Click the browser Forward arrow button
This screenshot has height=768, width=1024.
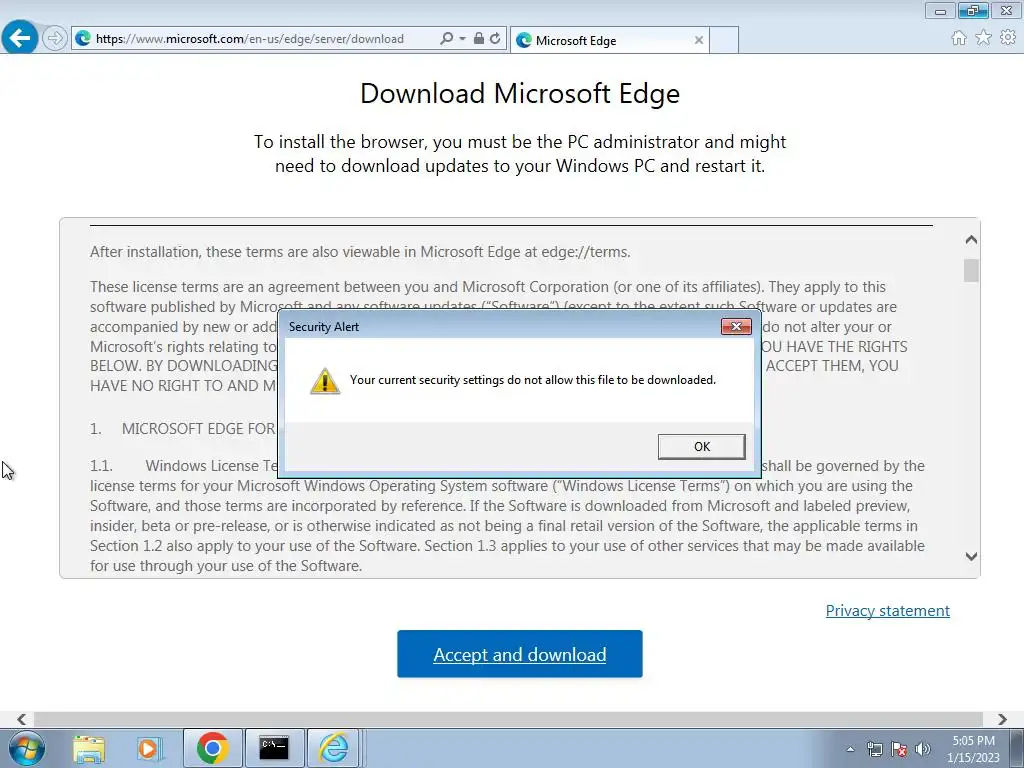(x=55, y=39)
